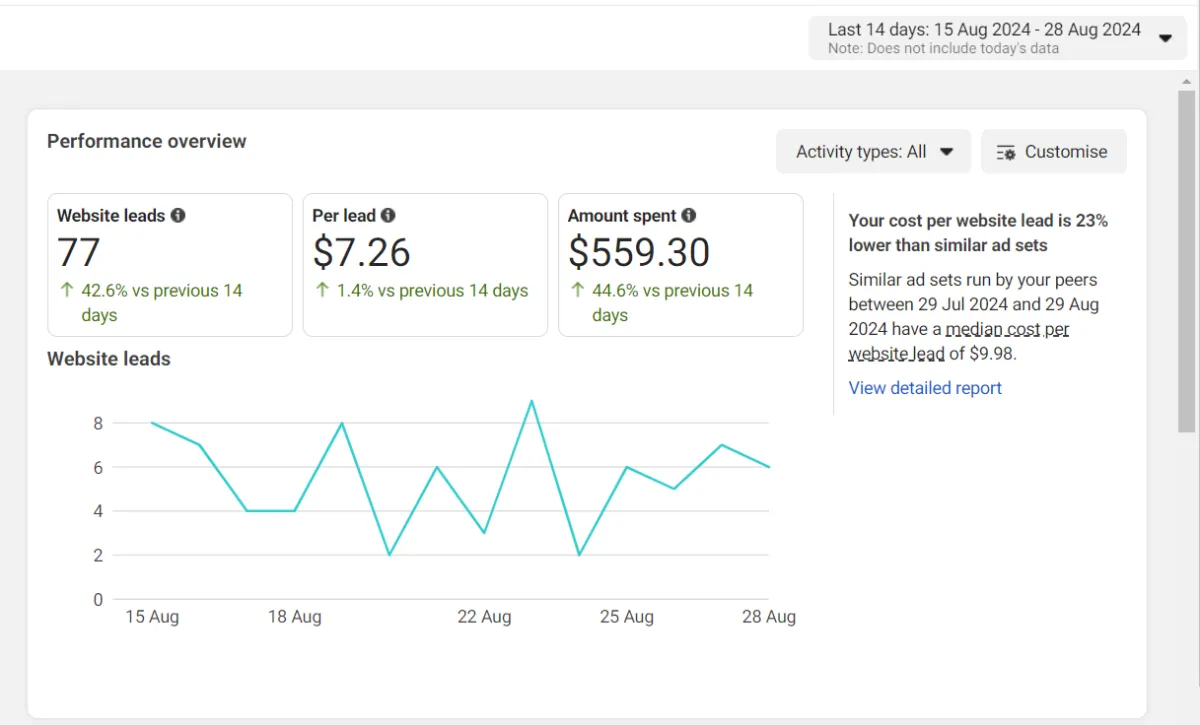The width and height of the screenshot is (1200, 725).
Task: Click the Last 14 days date range text
Action: click(984, 30)
